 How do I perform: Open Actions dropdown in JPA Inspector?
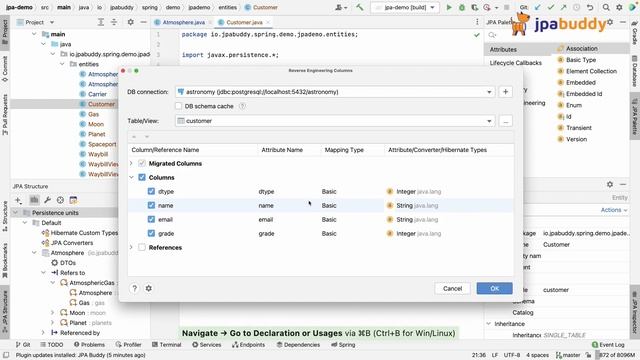tap(614, 210)
